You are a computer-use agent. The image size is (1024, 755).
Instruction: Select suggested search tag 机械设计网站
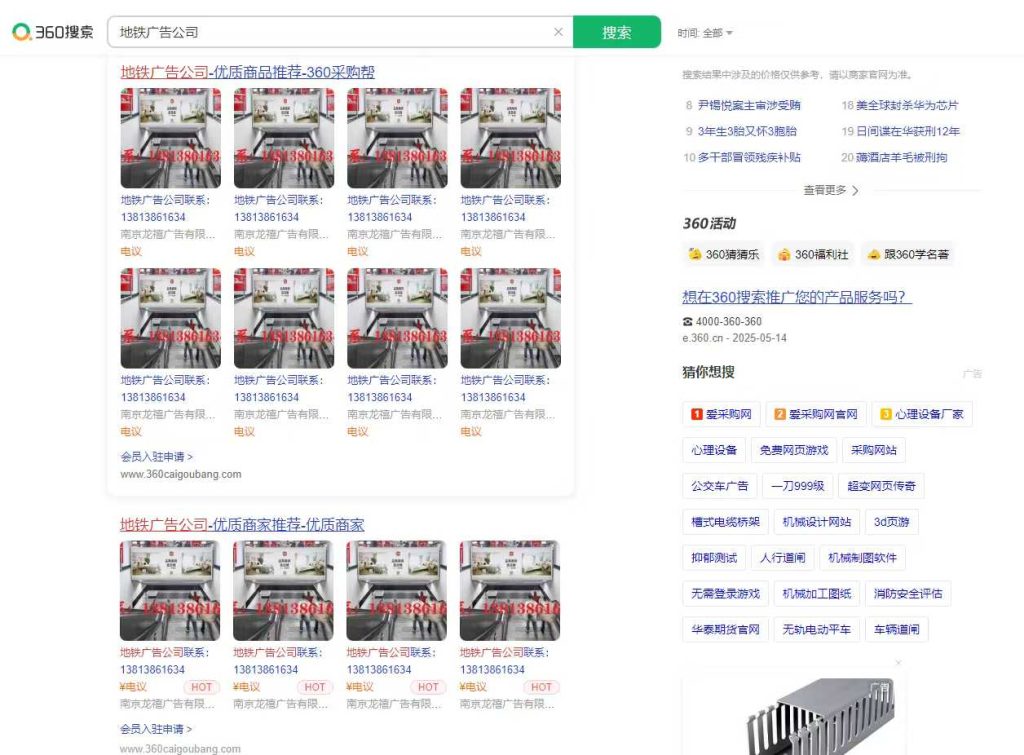coord(817,522)
